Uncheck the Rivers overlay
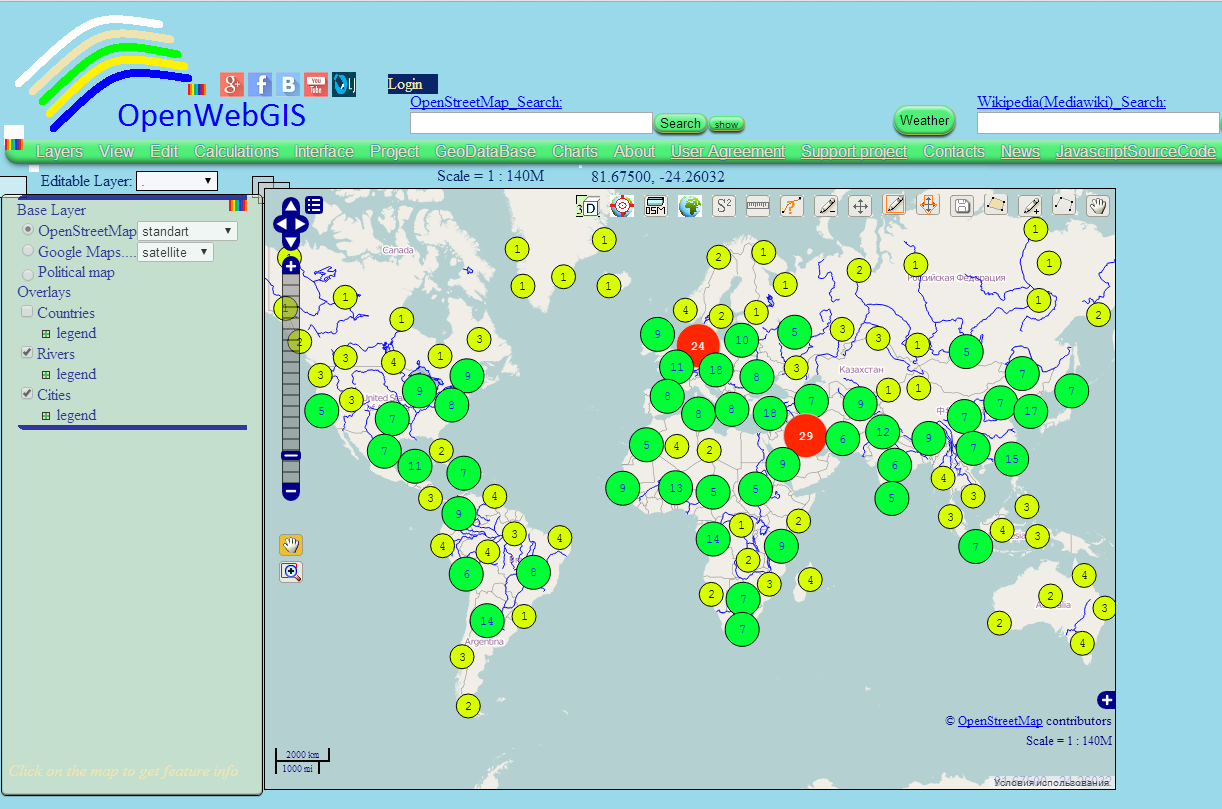The height and width of the screenshot is (809, 1222). 26,353
